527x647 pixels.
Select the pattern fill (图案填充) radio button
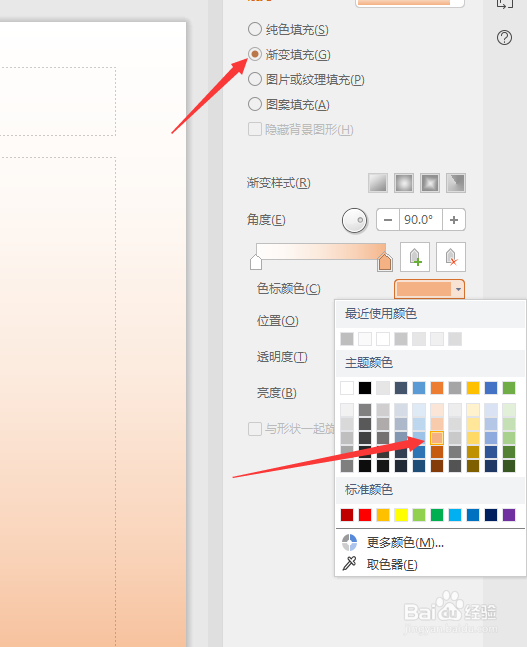coord(255,104)
